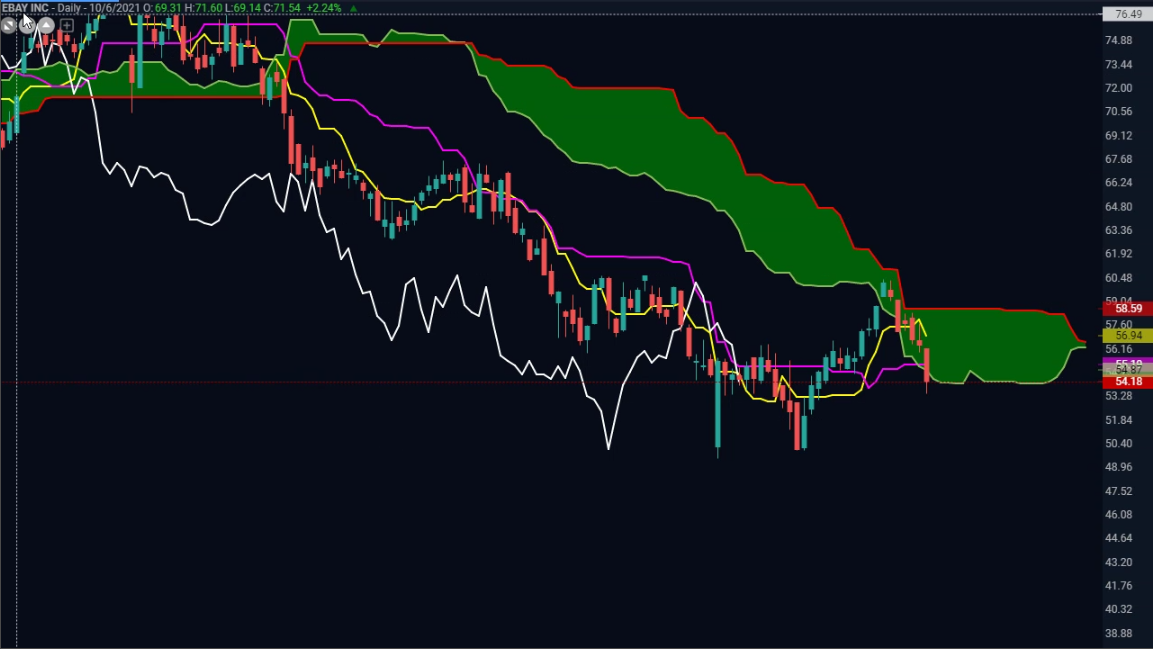Click the low value 69.14

pos(247,8)
